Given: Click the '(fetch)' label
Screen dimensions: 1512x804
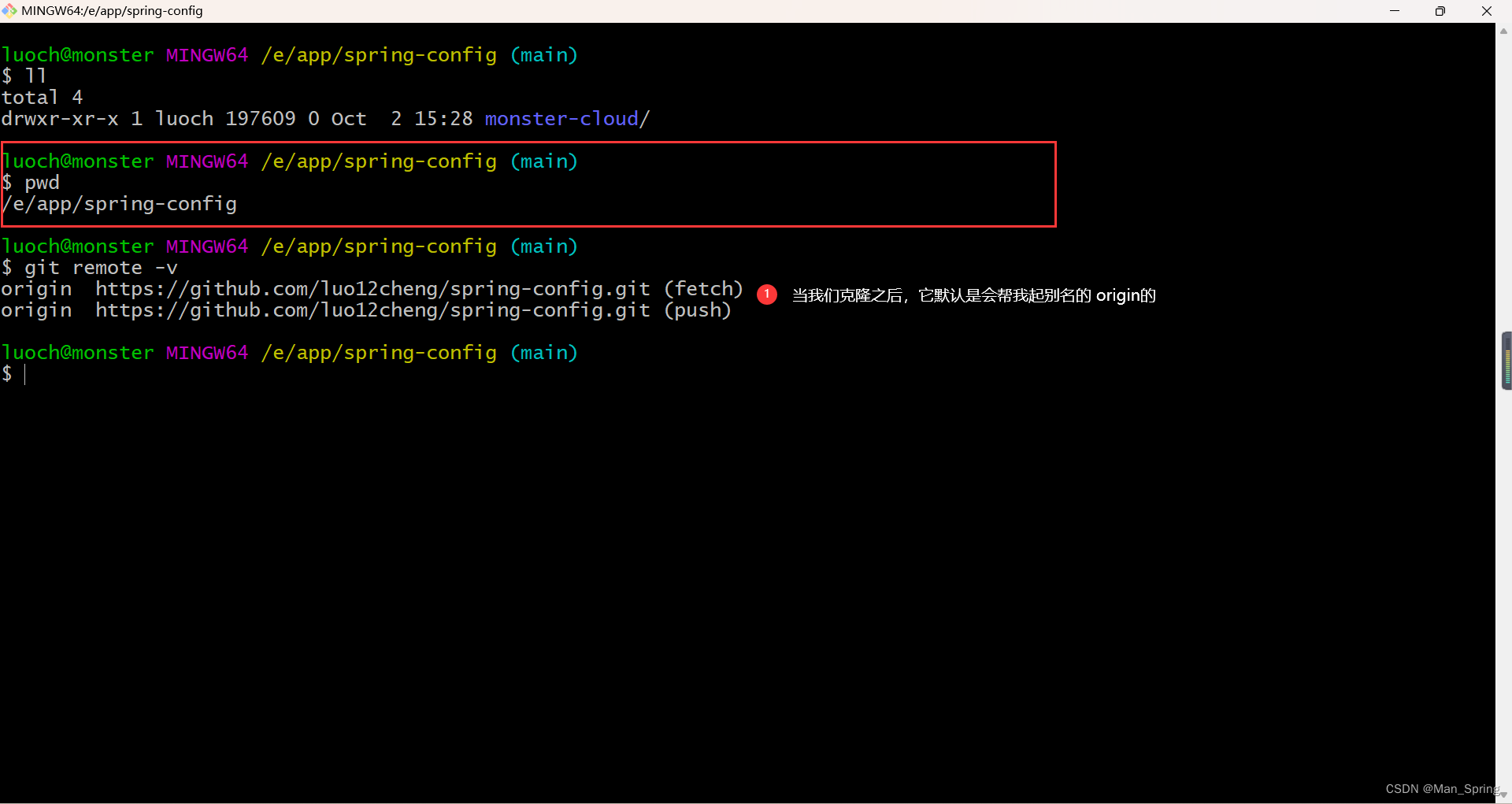Looking at the screenshot, I should [703, 289].
